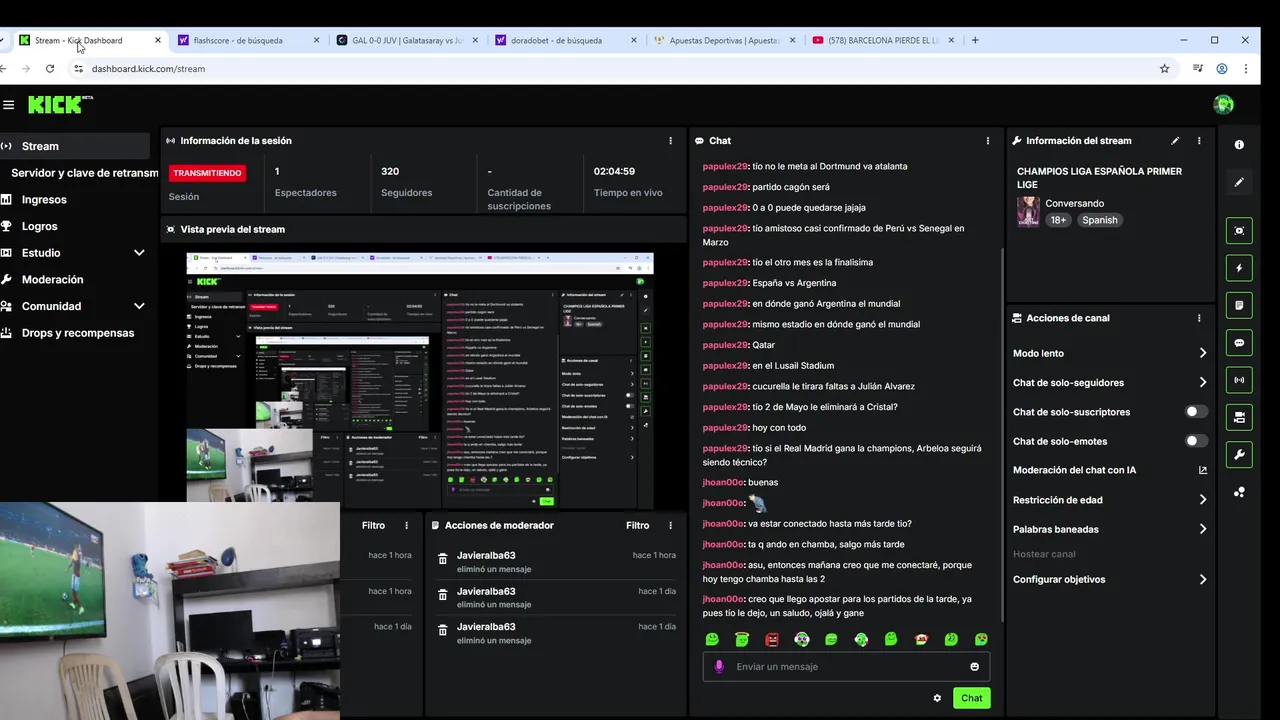Switch to the Apuestas Deportivas browser tab

[724, 40]
